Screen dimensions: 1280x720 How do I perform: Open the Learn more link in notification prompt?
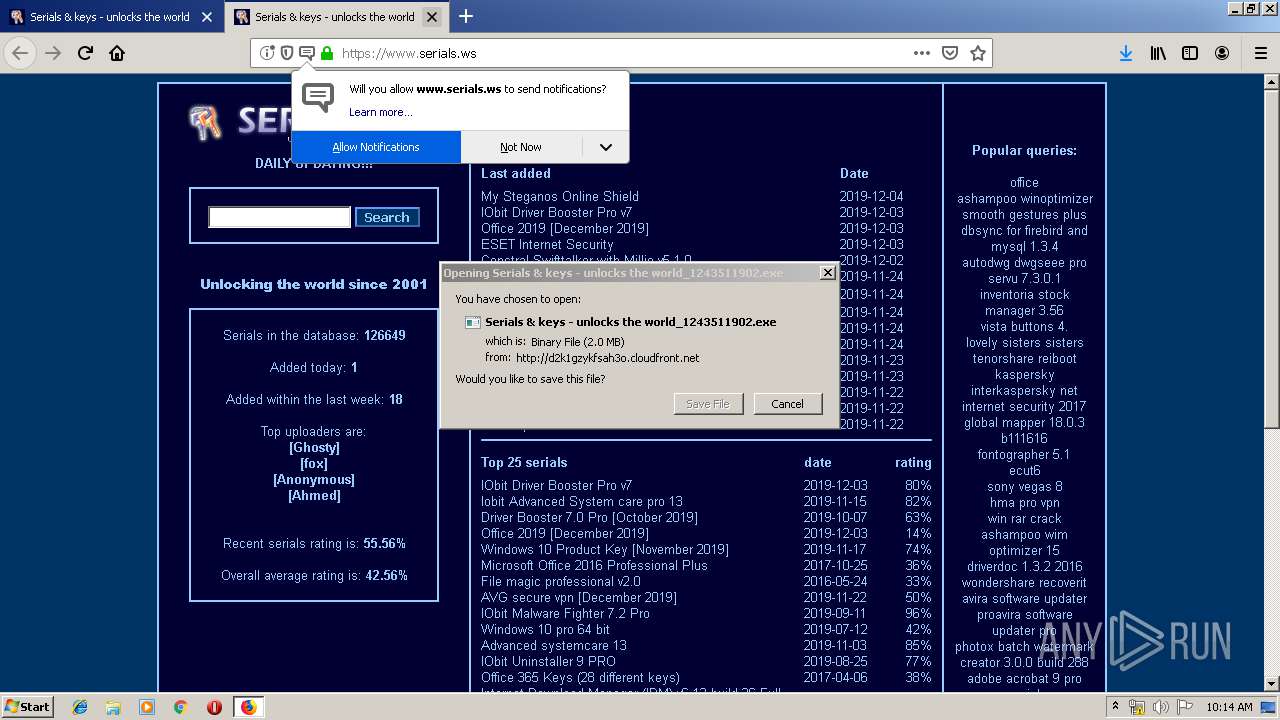pyautogui.click(x=380, y=112)
